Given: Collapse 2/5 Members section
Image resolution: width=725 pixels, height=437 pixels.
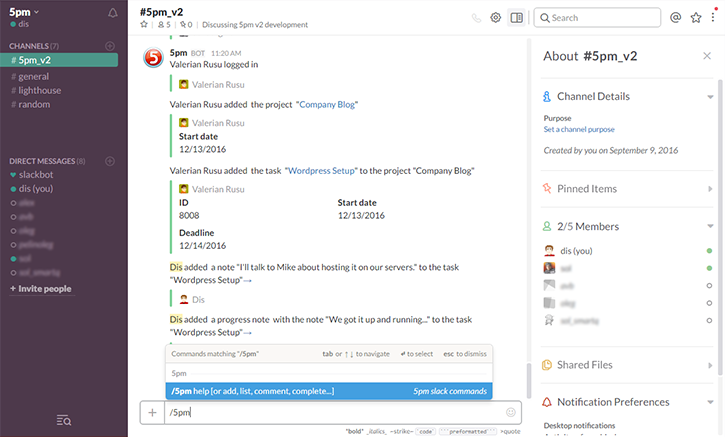Looking at the screenshot, I should point(710,226).
